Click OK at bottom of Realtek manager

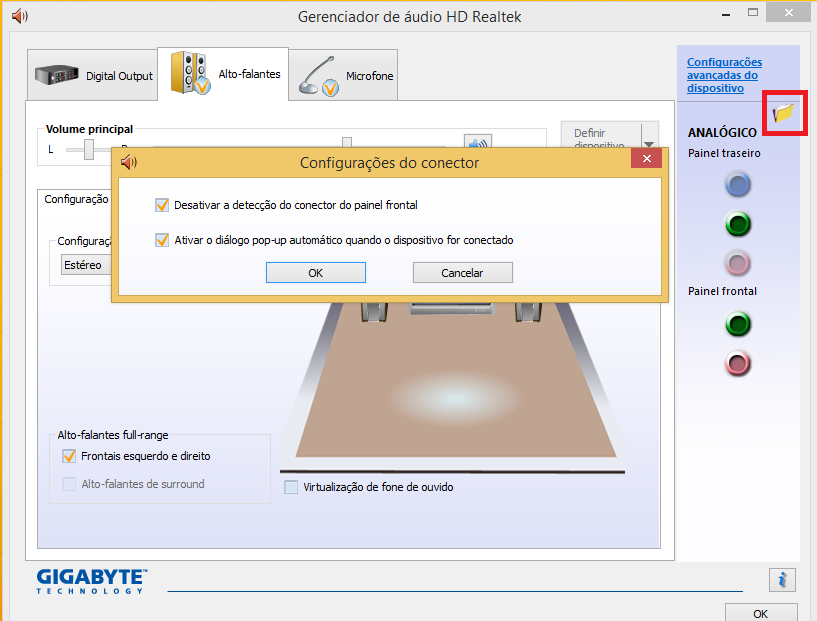pos(761,613)
